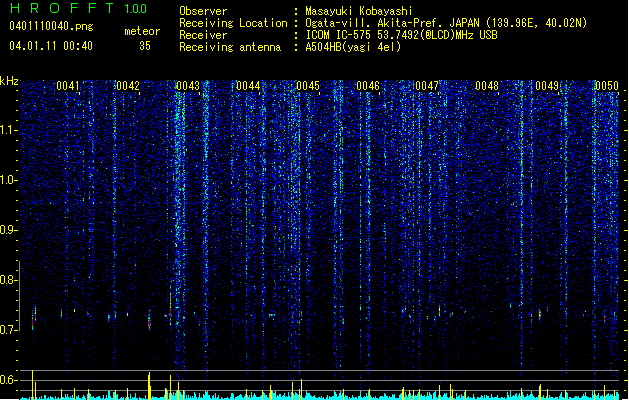Click the 0.9 kHz axis tick label

(x=9, y=230)
